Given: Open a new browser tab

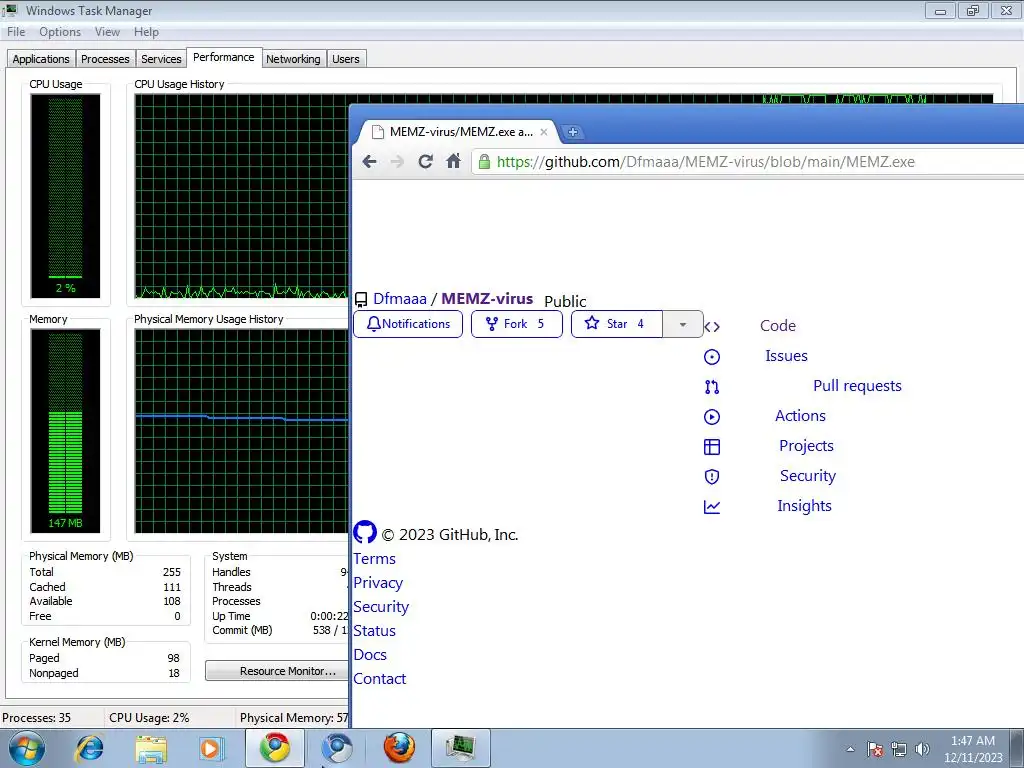Looking at the screenshot, I should pyautogui.click(x=573, y=132).
